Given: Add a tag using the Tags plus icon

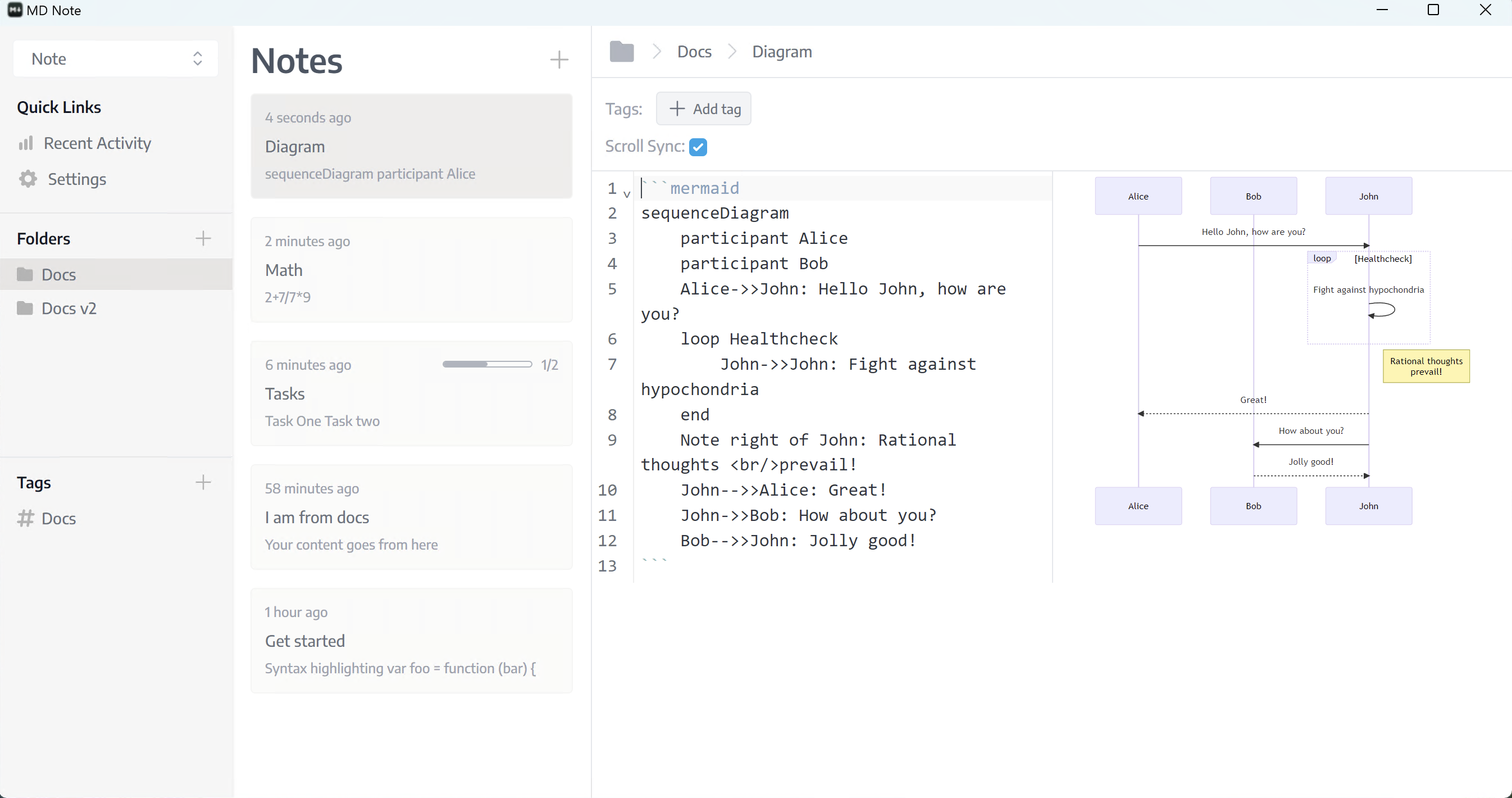Looking at the screenshot, I should pyautogui.click(x=203, y=482).
